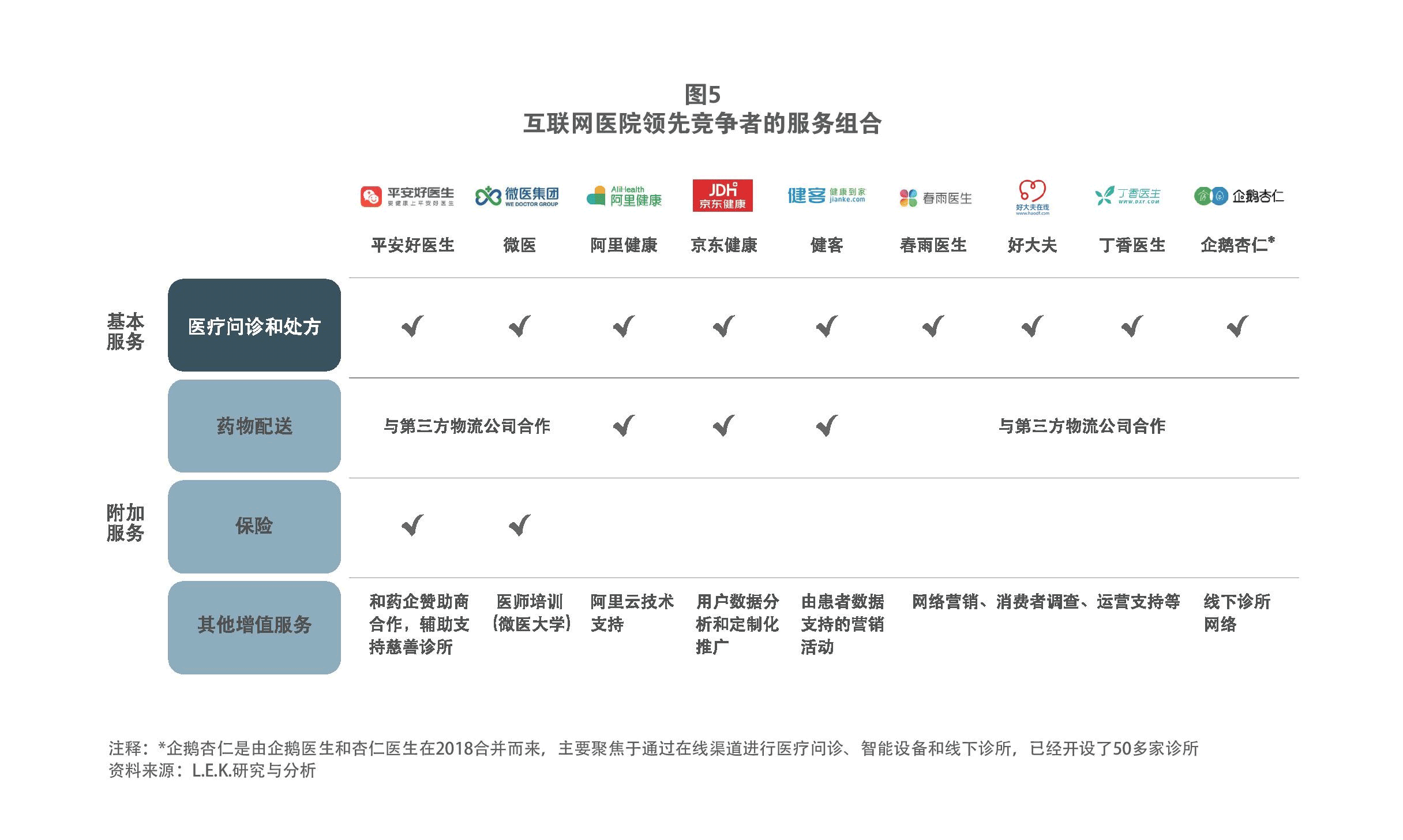The width and height of the screenshot is (1403, 840).
Task: Select the 药物配送 category box
Action: pos(254,426)
